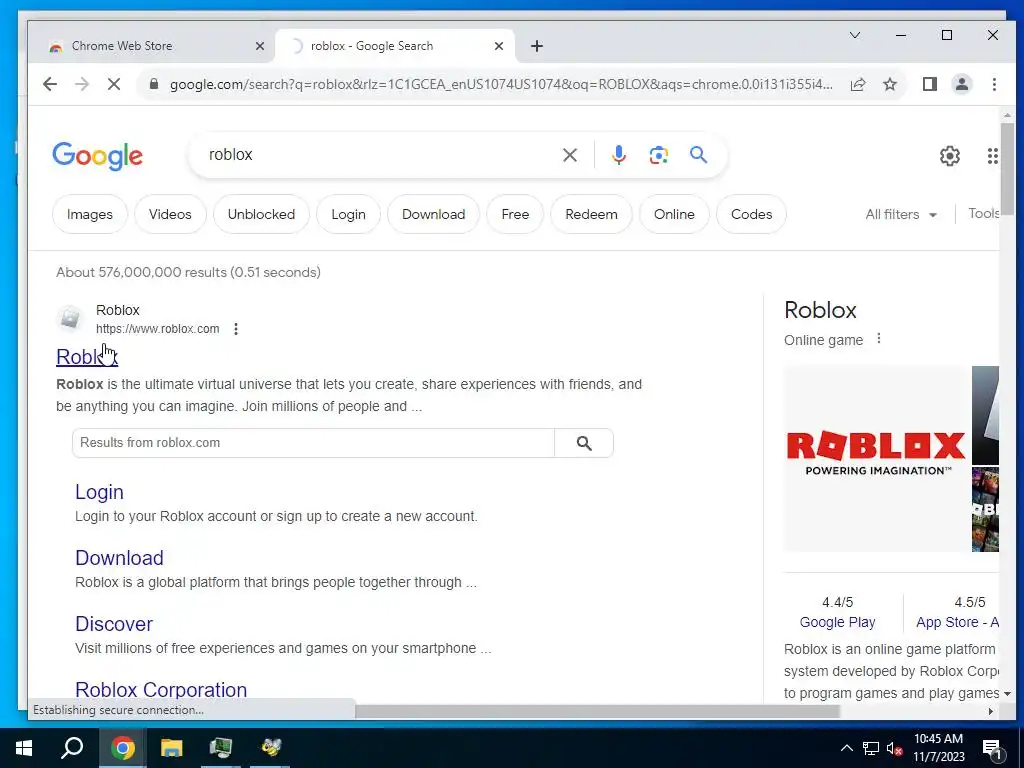View site information lock icon
The height and width of the screenshot is (768, 1024).
coord(154,84)
